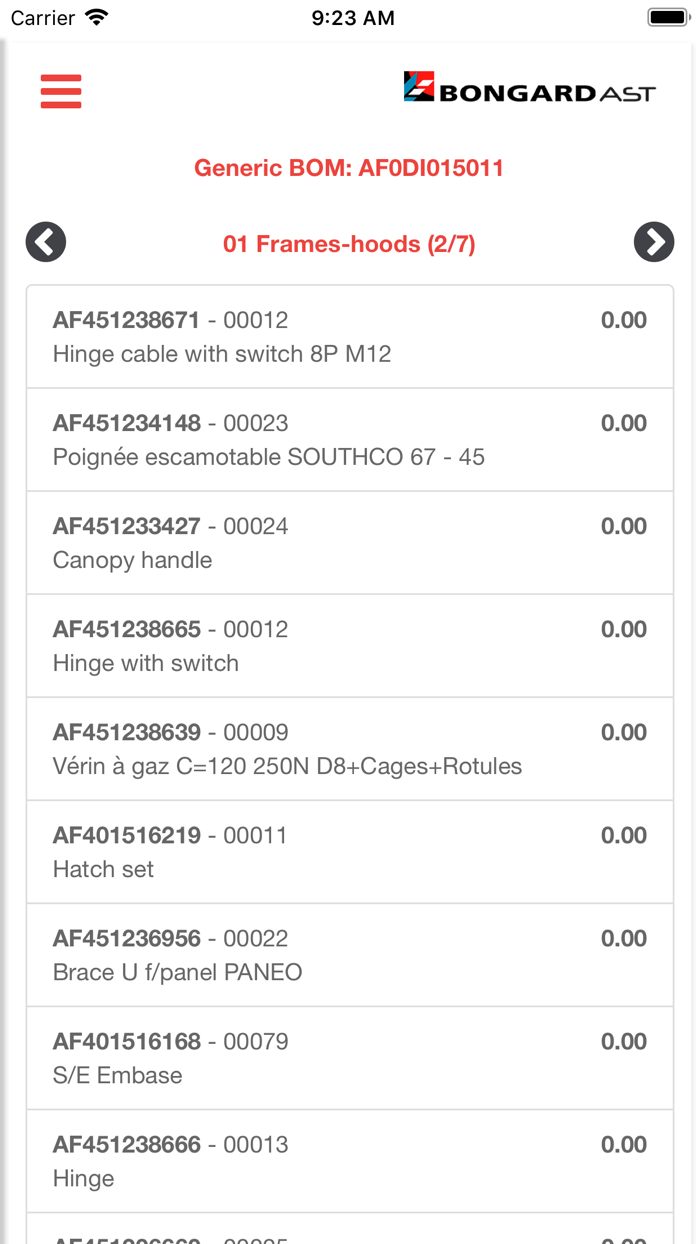Viewport: 700px width, 1244px height.
Task: Select Poignée escamotable SOUTHCO 67 - 45 row
Action: pyautogui.click(x=349, y=440)
